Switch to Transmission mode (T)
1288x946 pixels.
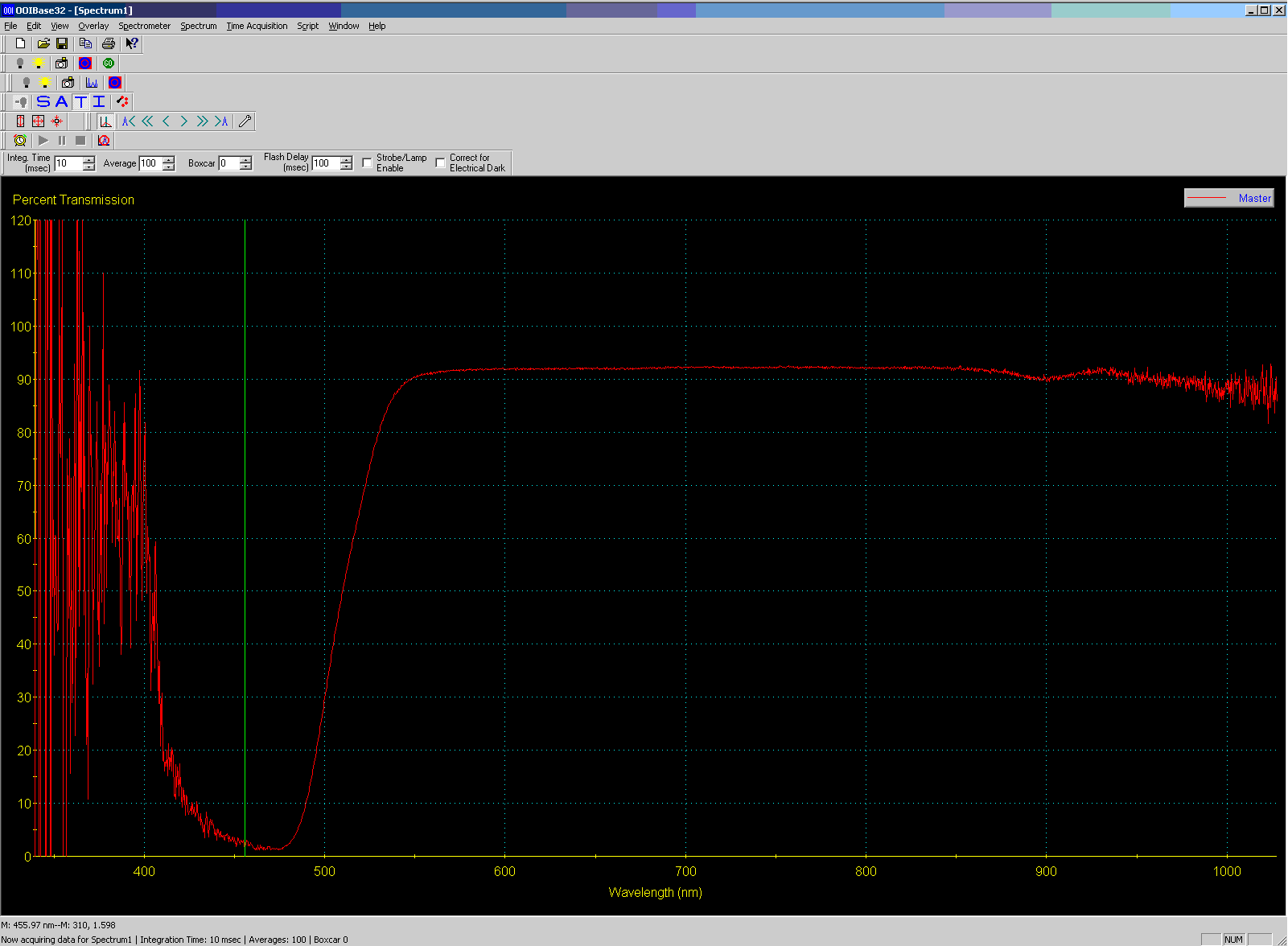pos(80,101)
